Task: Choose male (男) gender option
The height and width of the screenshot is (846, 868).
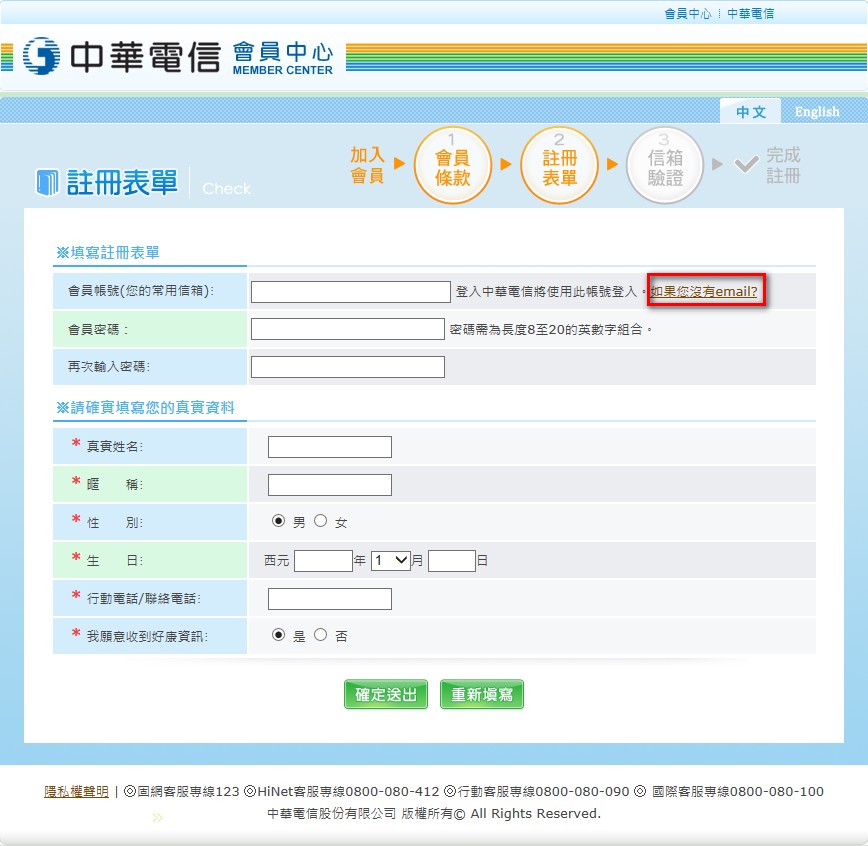Action: (278, 521)
